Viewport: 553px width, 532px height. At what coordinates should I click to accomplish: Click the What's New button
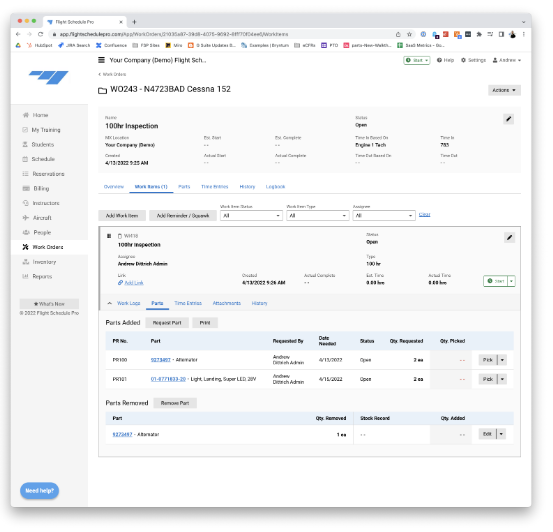click(x=49, y=304)
